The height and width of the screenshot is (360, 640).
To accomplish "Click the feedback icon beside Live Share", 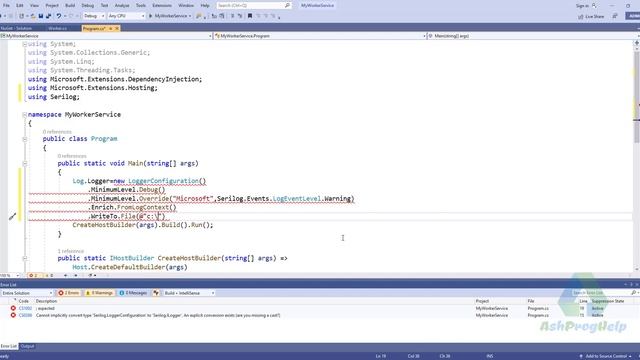I will point(615,16).
